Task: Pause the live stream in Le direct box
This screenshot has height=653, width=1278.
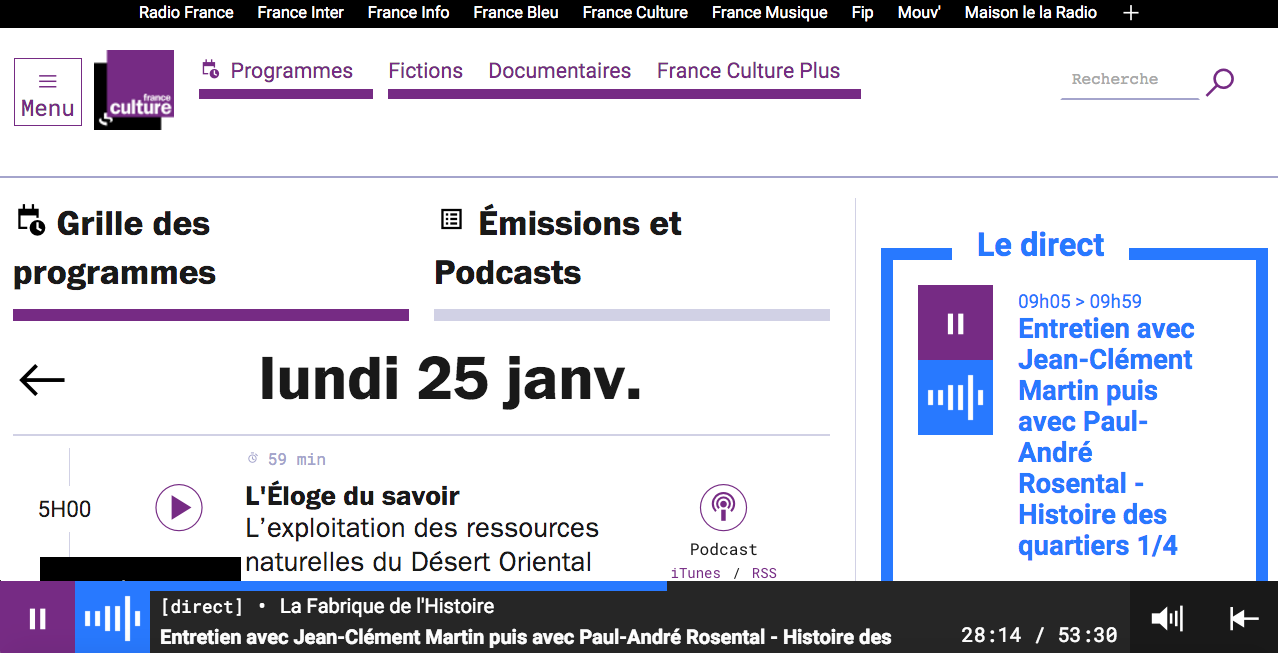Action: (x=955, y=322)
